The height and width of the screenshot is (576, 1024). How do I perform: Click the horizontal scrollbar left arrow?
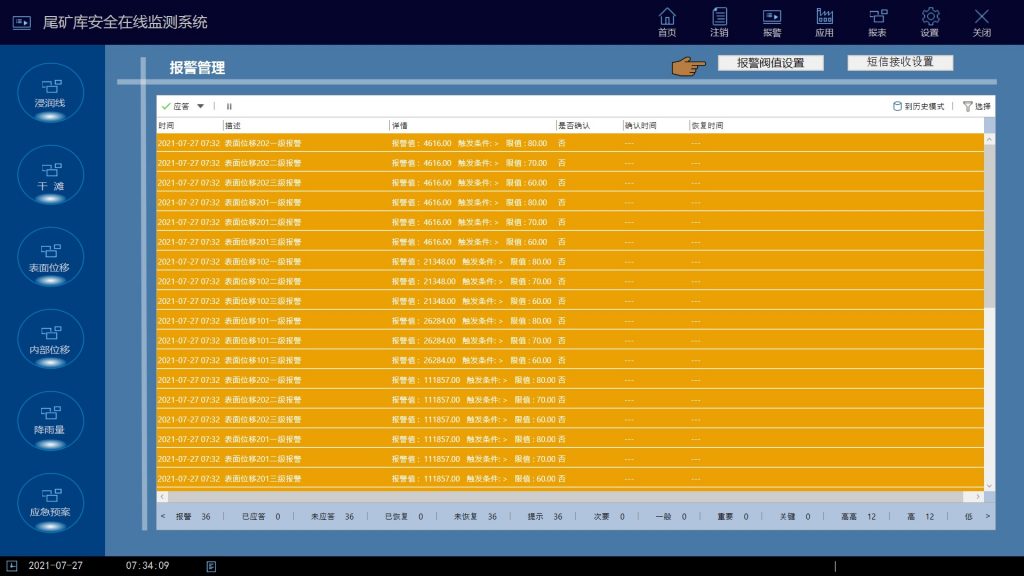[162, 497]
